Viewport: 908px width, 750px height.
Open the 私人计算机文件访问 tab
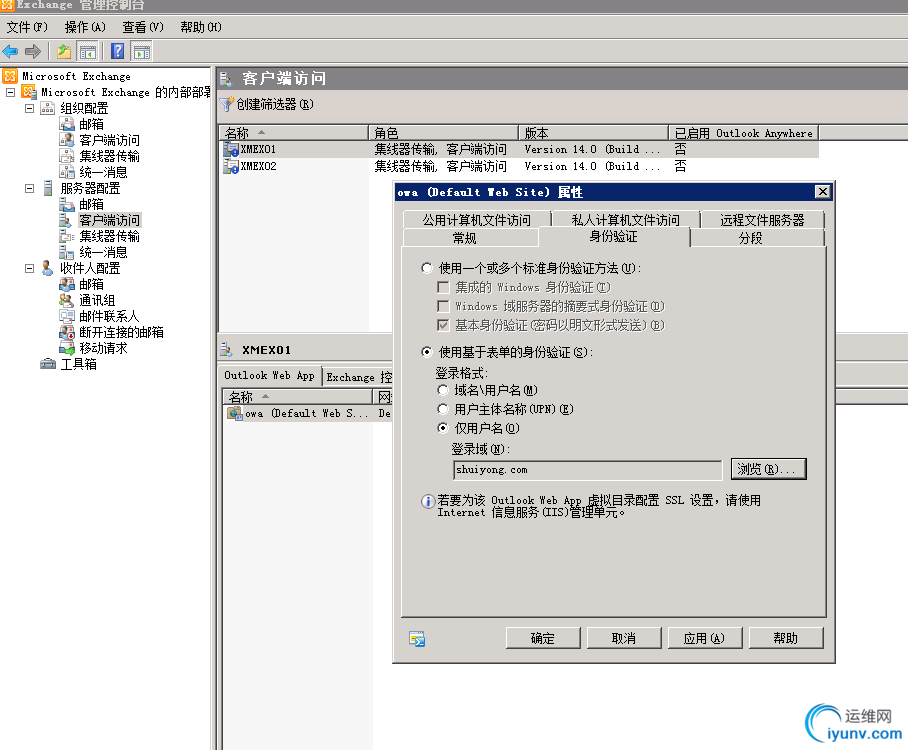coord(625,219)
